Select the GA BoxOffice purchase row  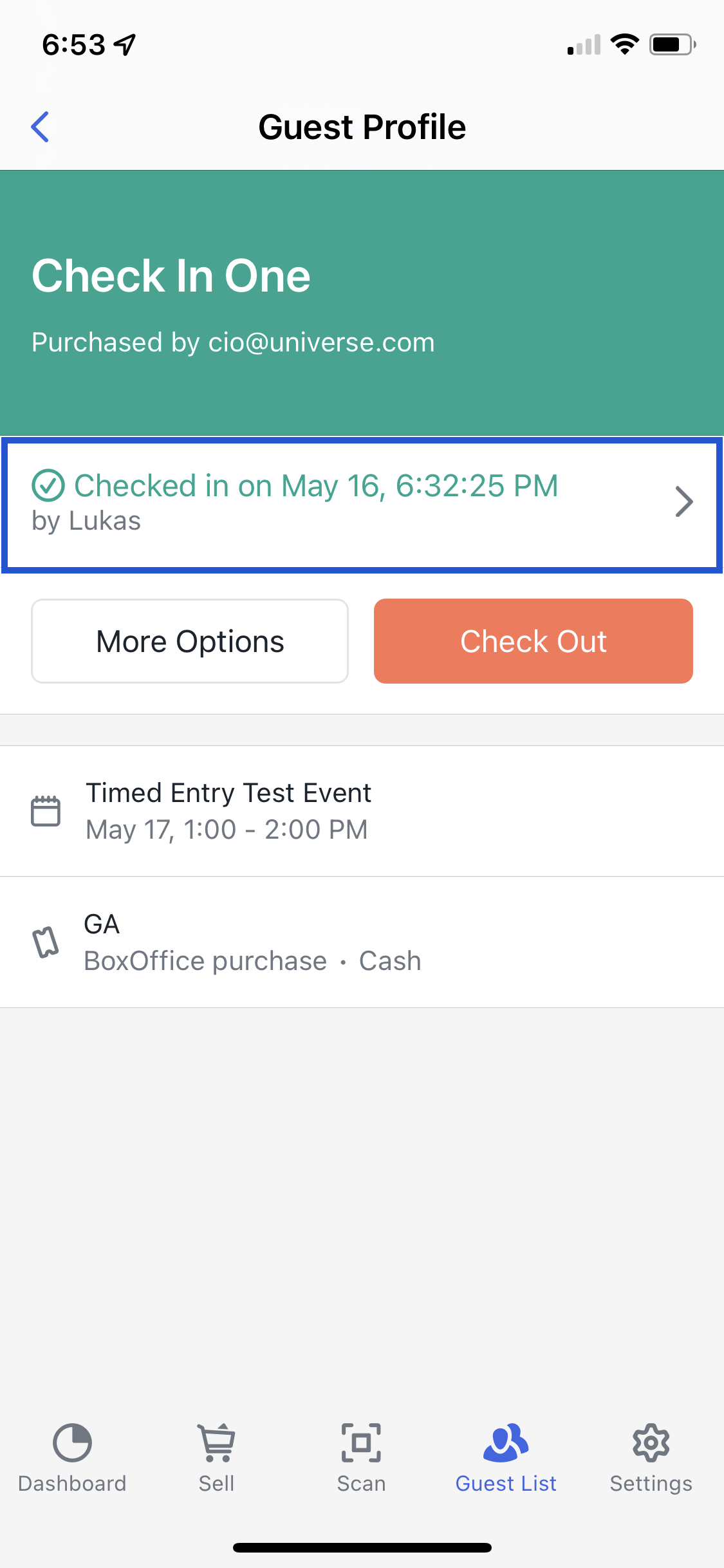362,942
